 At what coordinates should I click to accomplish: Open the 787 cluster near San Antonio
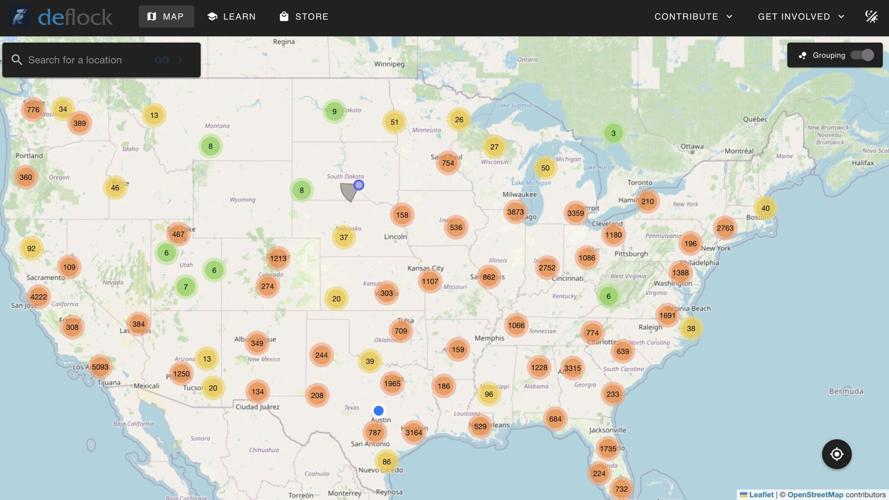pos(375,433)
